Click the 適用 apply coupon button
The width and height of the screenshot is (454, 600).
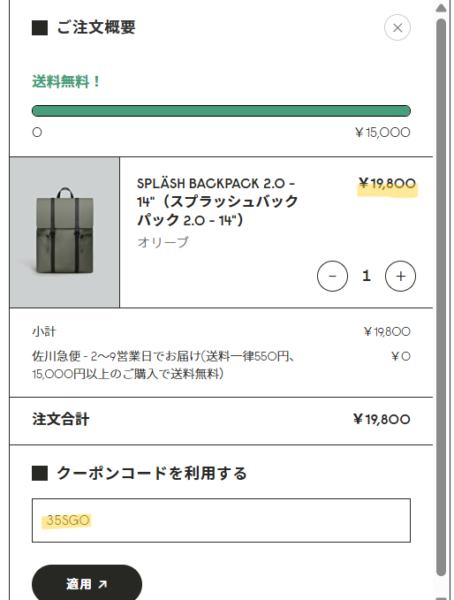pos(87,584)
